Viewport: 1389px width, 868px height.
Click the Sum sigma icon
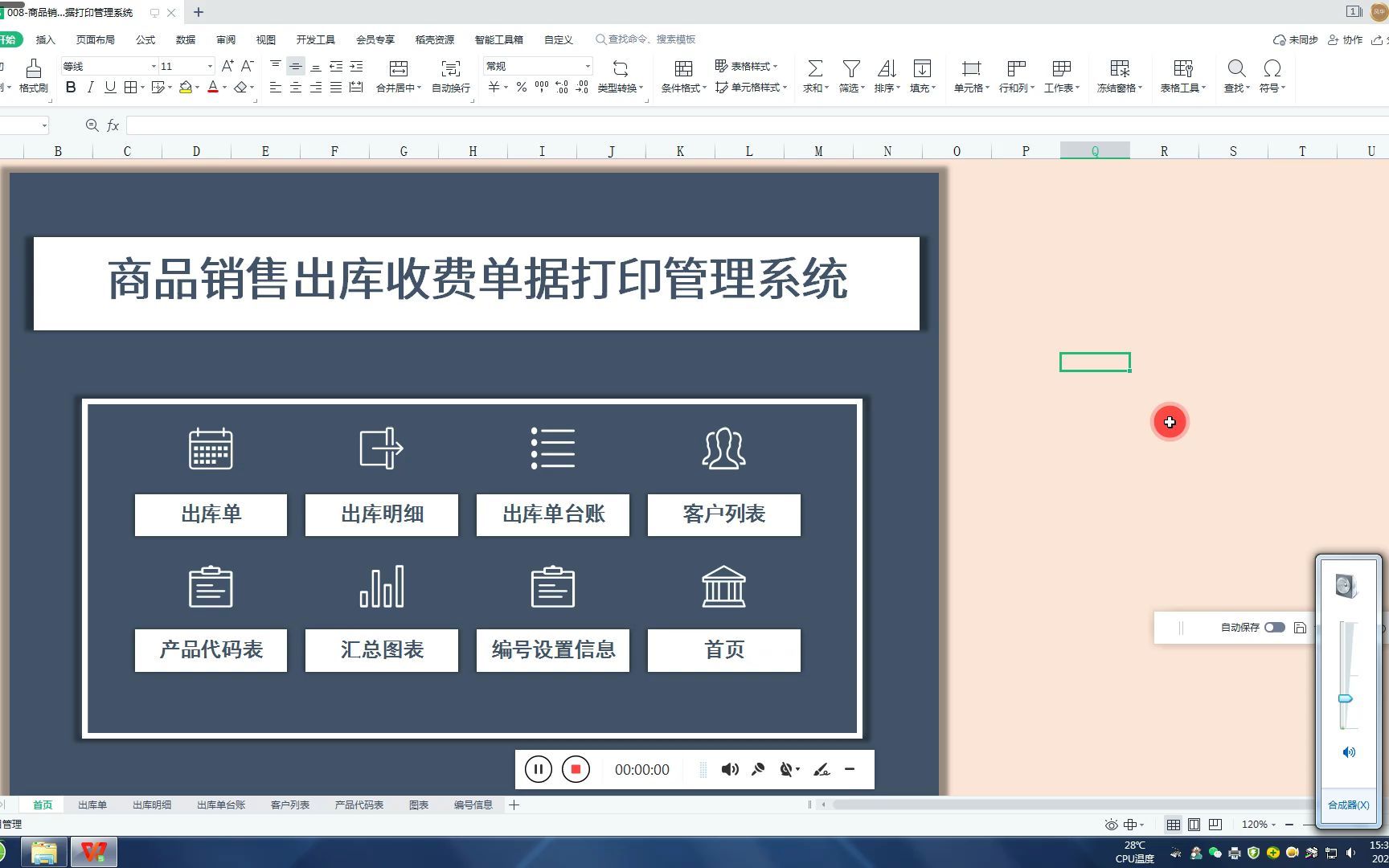(815, 68)
